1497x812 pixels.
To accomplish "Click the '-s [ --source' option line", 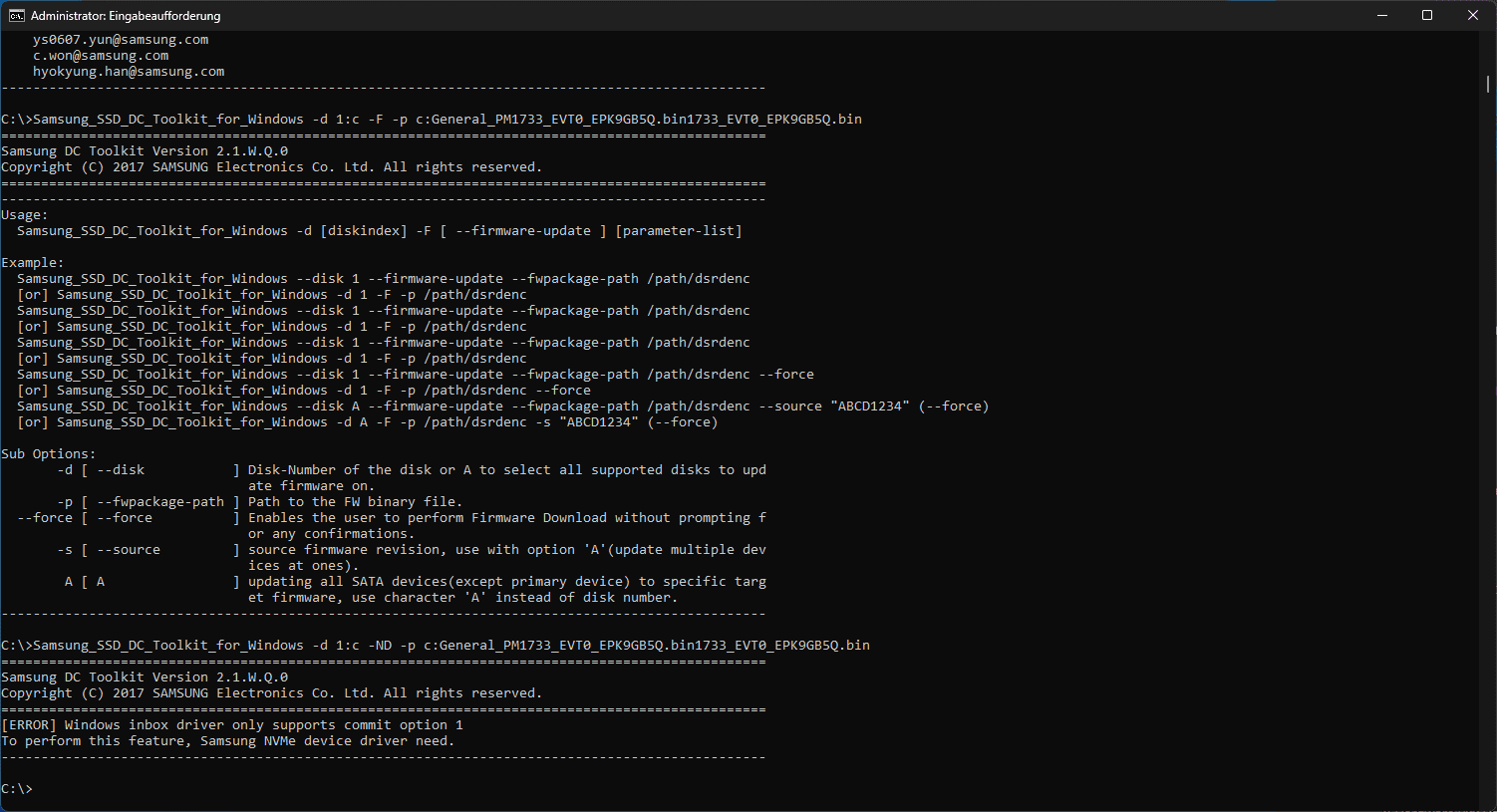I will coord(412,550).
